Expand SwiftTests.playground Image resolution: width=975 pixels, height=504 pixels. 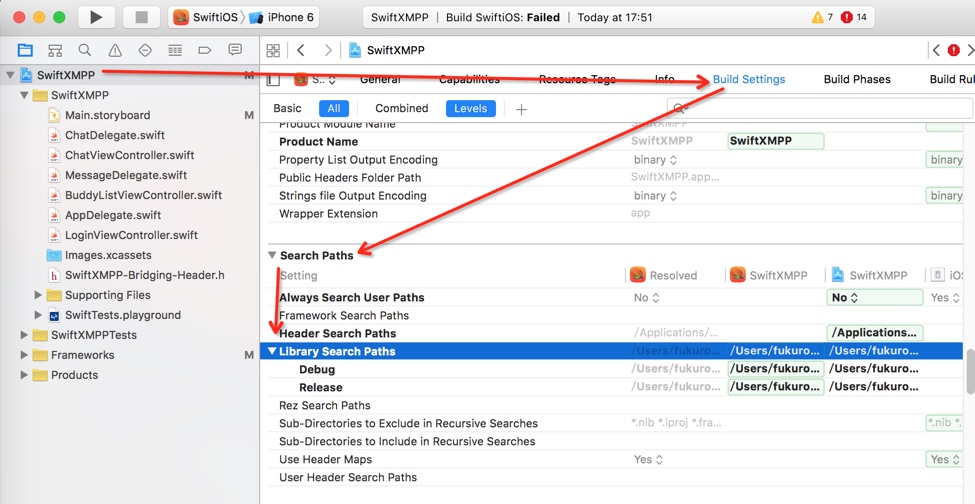39,315
